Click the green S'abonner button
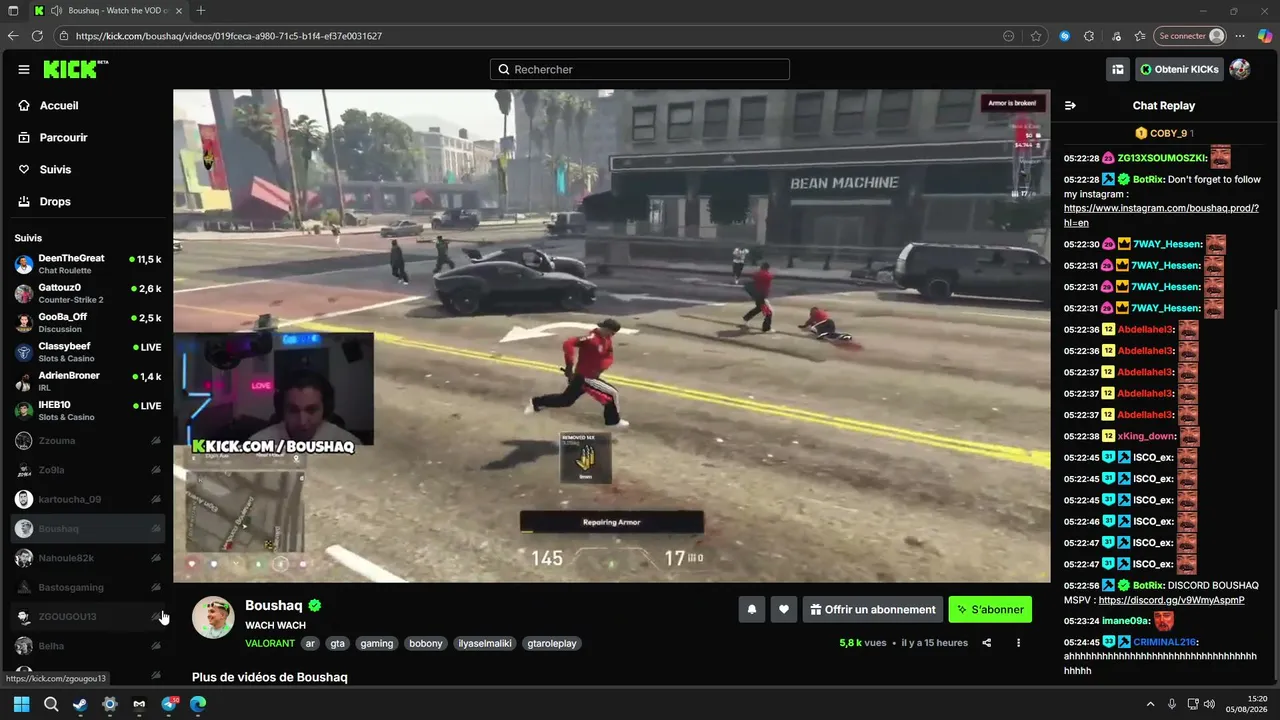This screenshot has height=720, width=1280. click(x=990, y=609)
